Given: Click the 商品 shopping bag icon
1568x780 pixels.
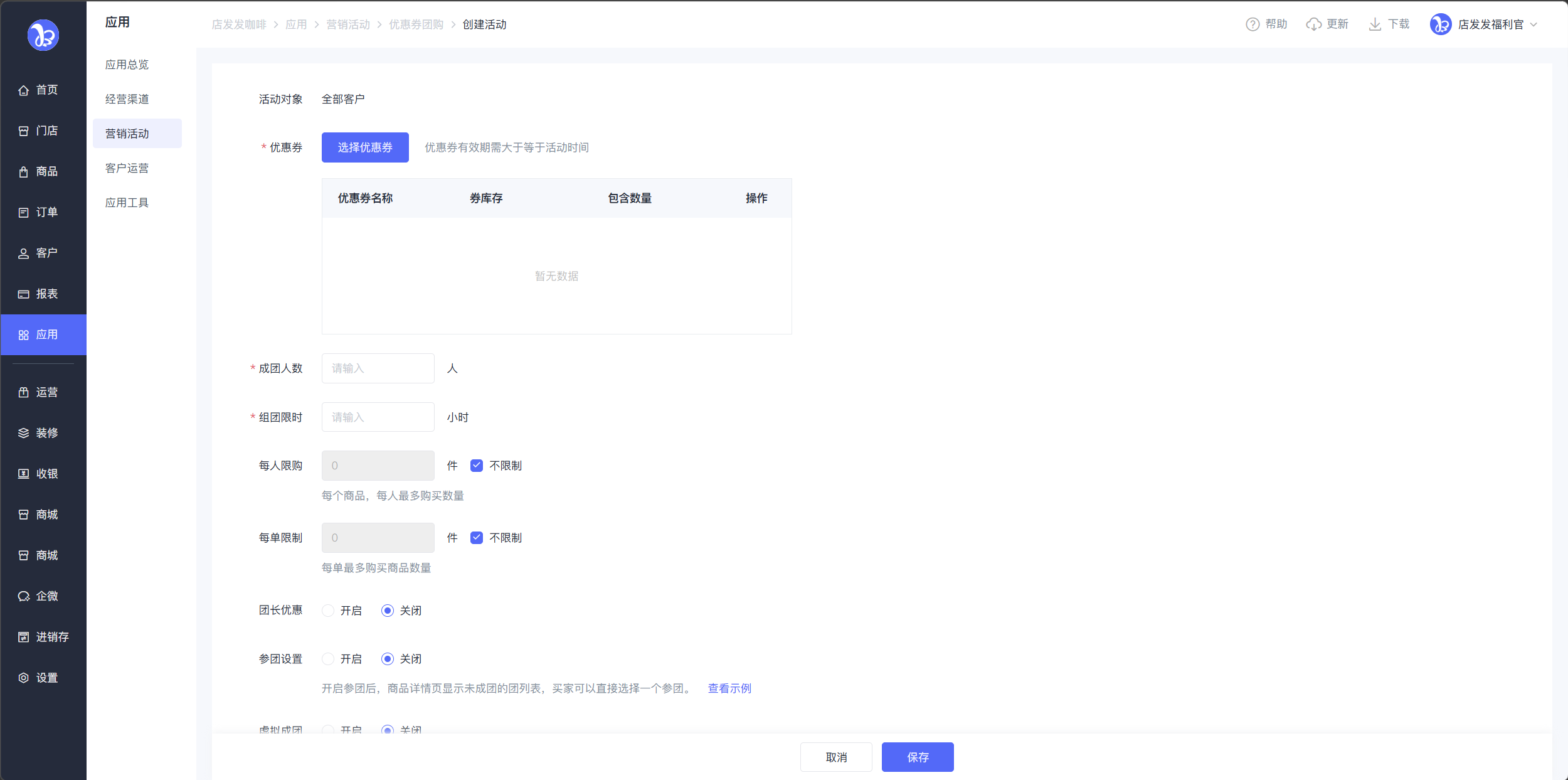Looking at the screenshot, I should [23, 172].
